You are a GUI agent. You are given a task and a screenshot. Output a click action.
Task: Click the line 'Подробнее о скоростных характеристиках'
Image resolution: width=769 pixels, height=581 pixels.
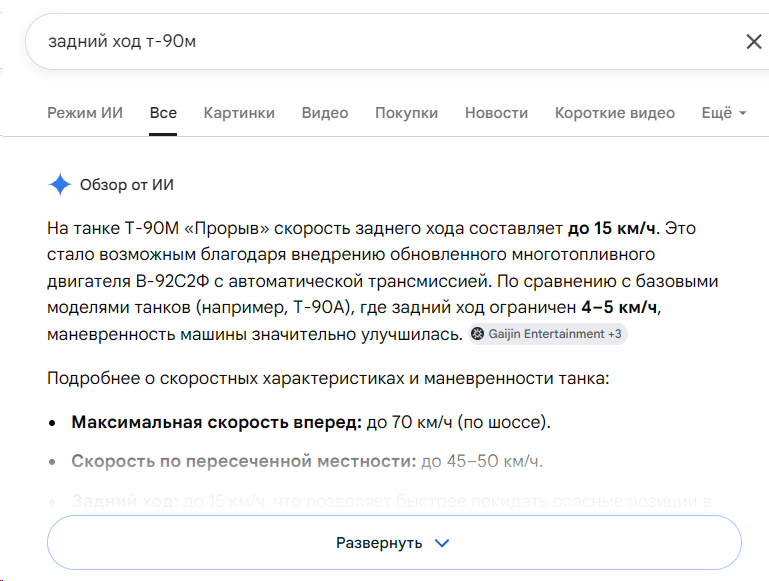(x=328, y=379)
